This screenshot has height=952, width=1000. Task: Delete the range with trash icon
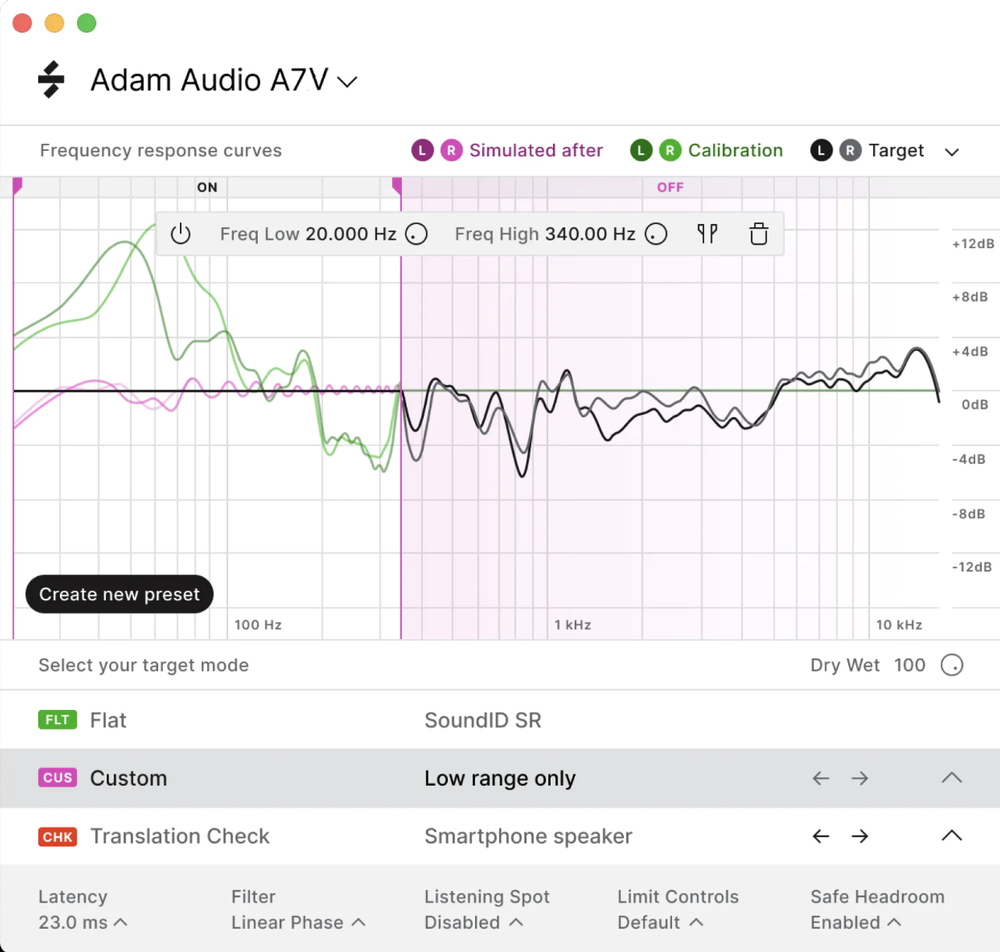759,234
